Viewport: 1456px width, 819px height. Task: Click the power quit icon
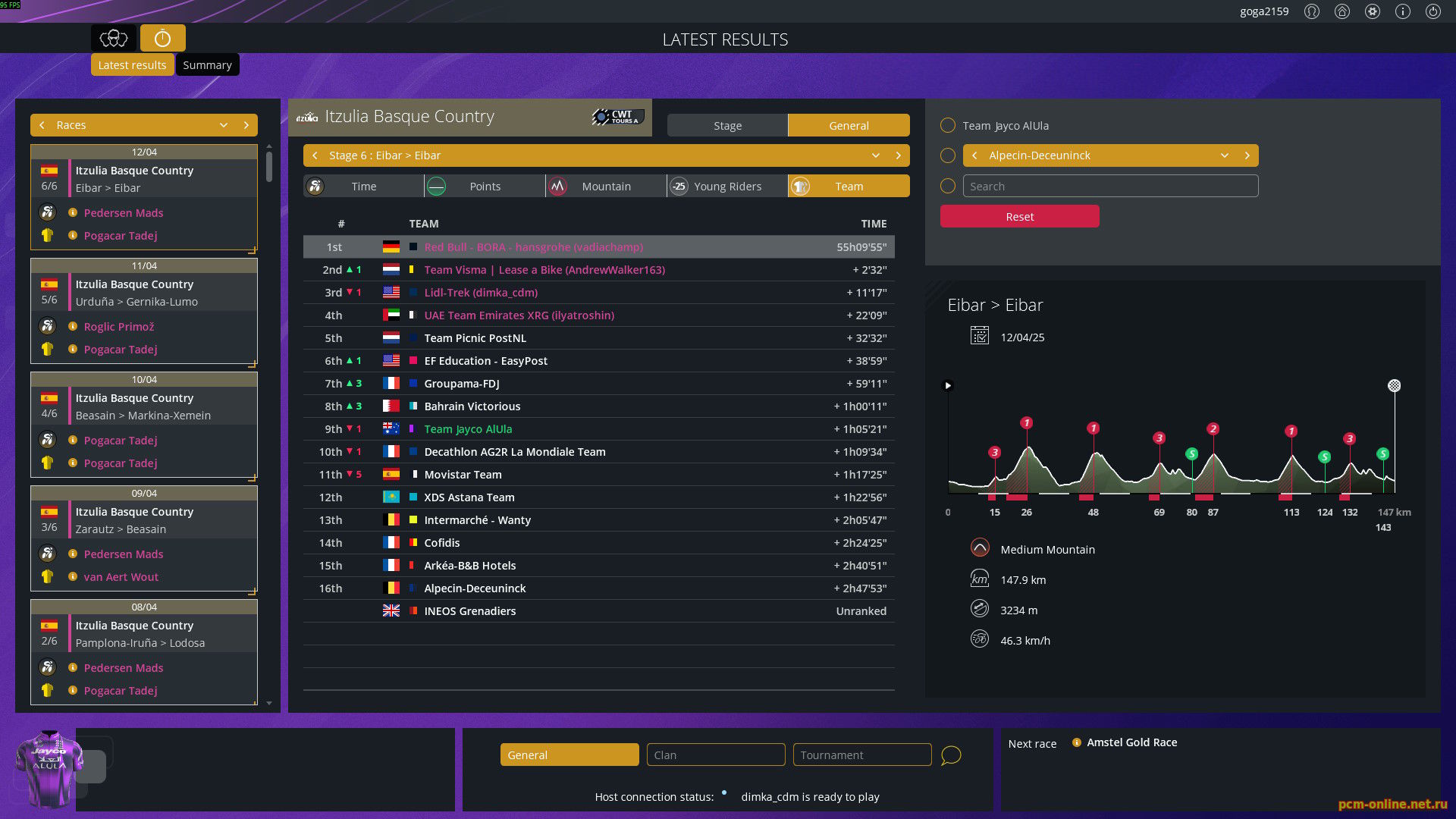[x=1432, y=11]
